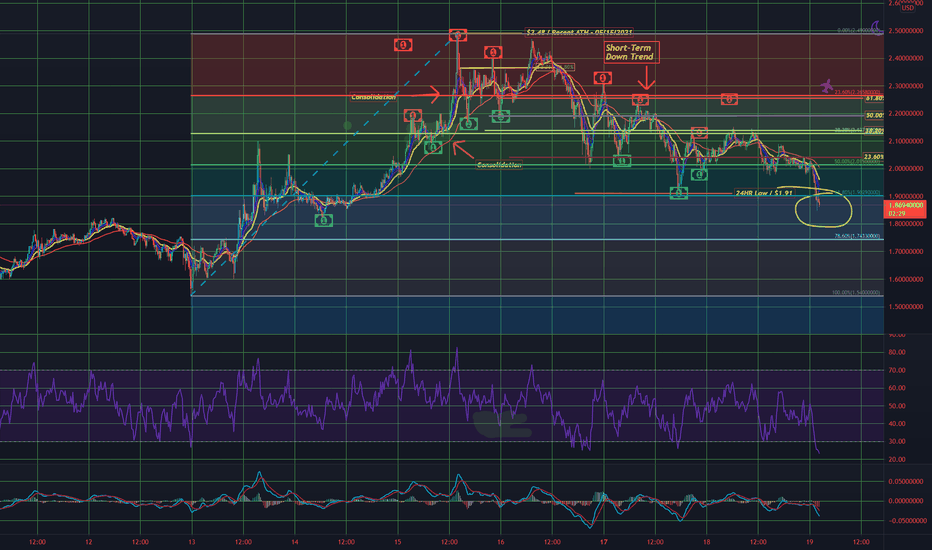The height and width of the screenshot is (550, 932).
Task: Click the MACD scale label 0.00000000
Action: coord(906,501)
